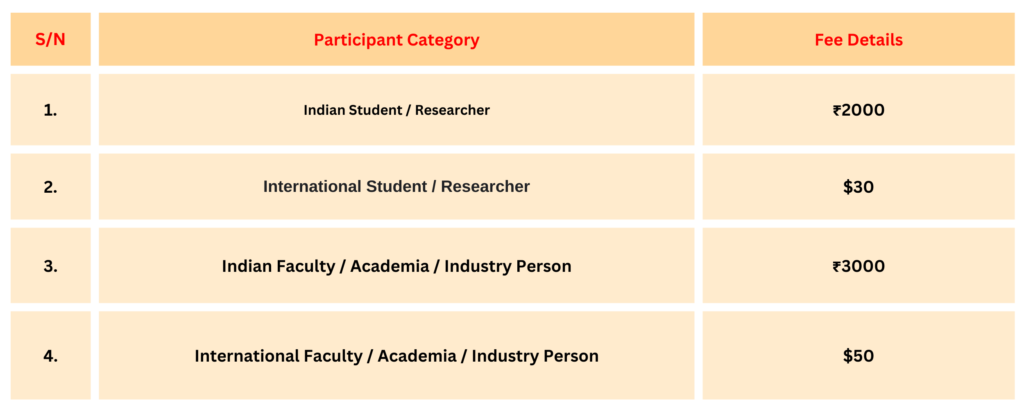The width and height of the screenshot is (1024, 410).
Task: Click the word "Category" in the header
Action: (443, 40)
